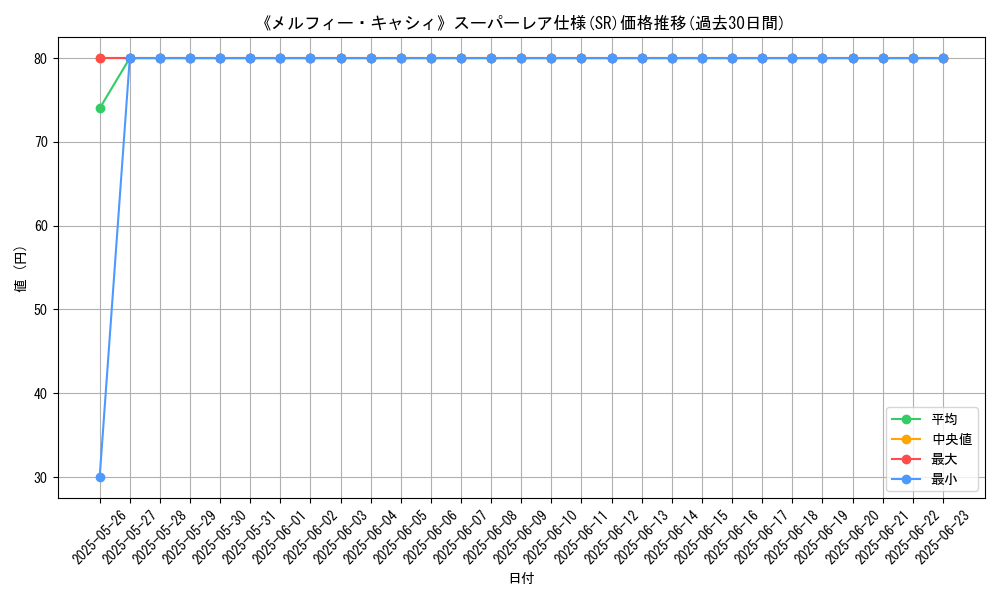Image resolution: width=1000 pixels, height=600 pixels.
Task: Click the y-axis tick label 80
Action: point(41,59)
